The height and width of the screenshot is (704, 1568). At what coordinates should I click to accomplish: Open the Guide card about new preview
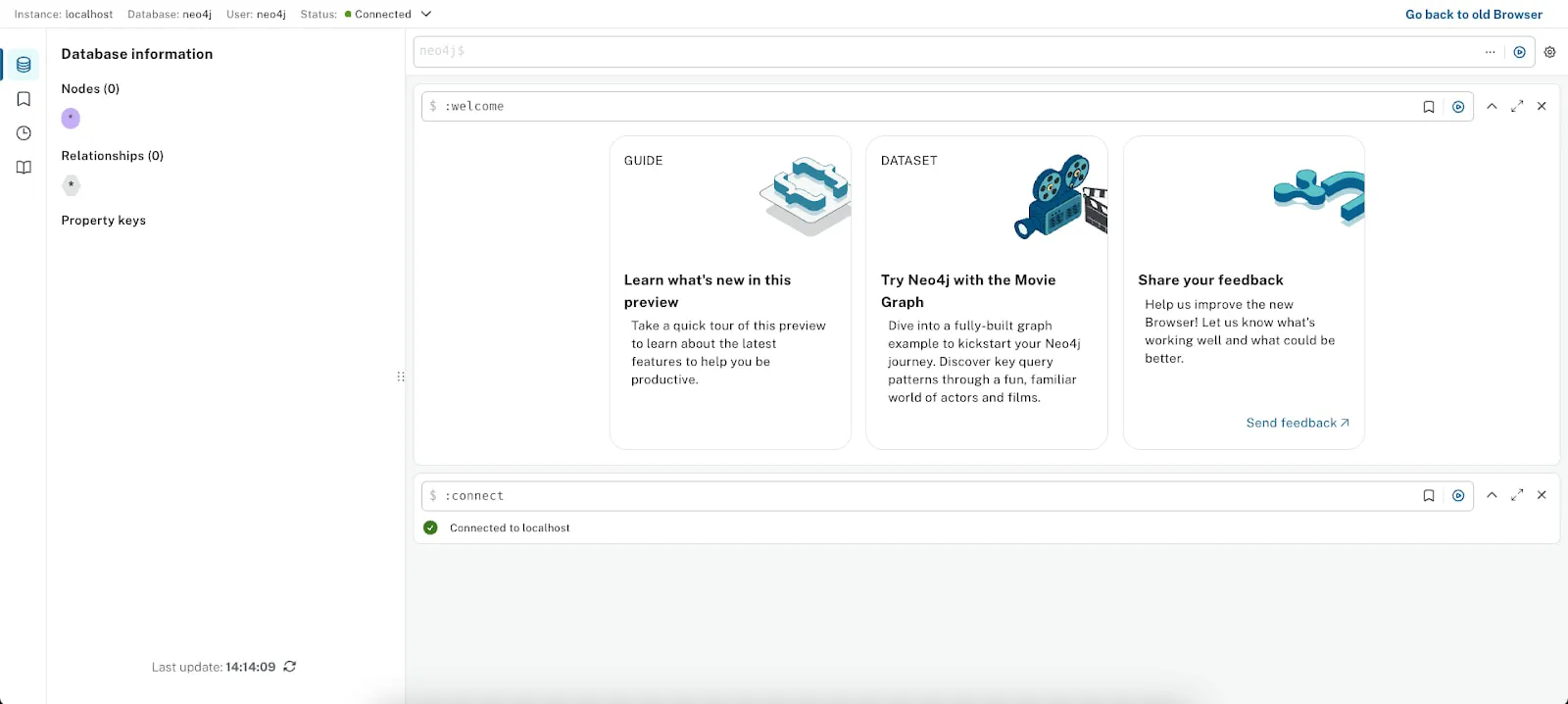tap(730, 292)
